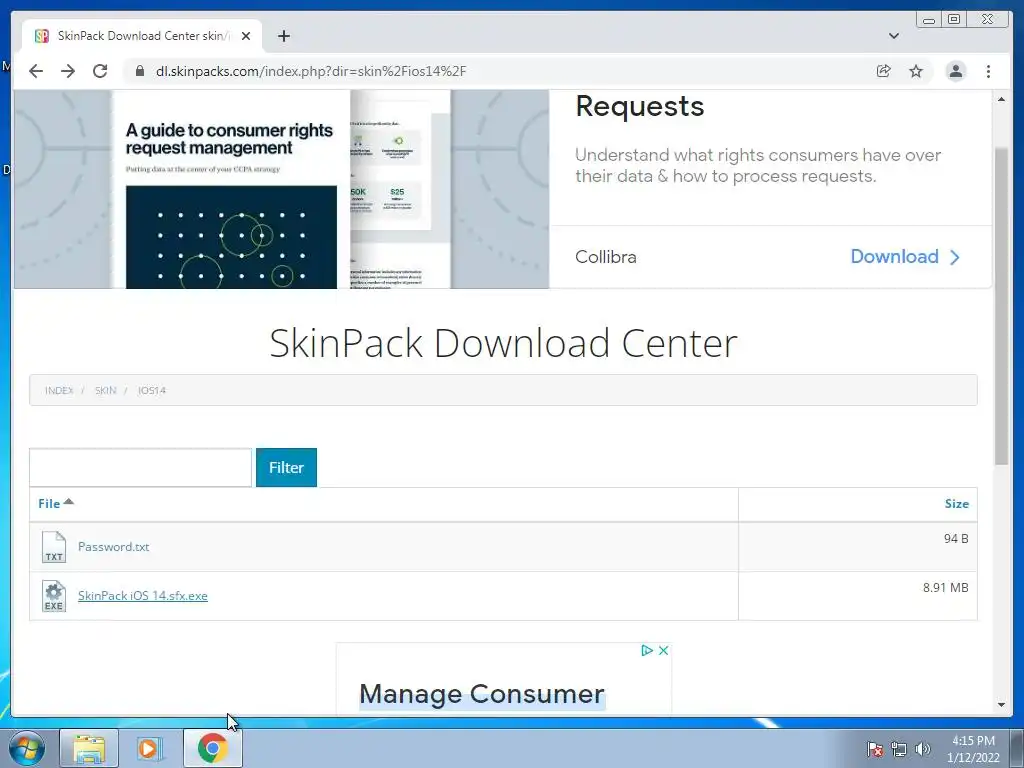Click the TXT file icon for Password.txt
This screenshot has width=1024, height=768.
pyautogui.click(x=54, y=547)
